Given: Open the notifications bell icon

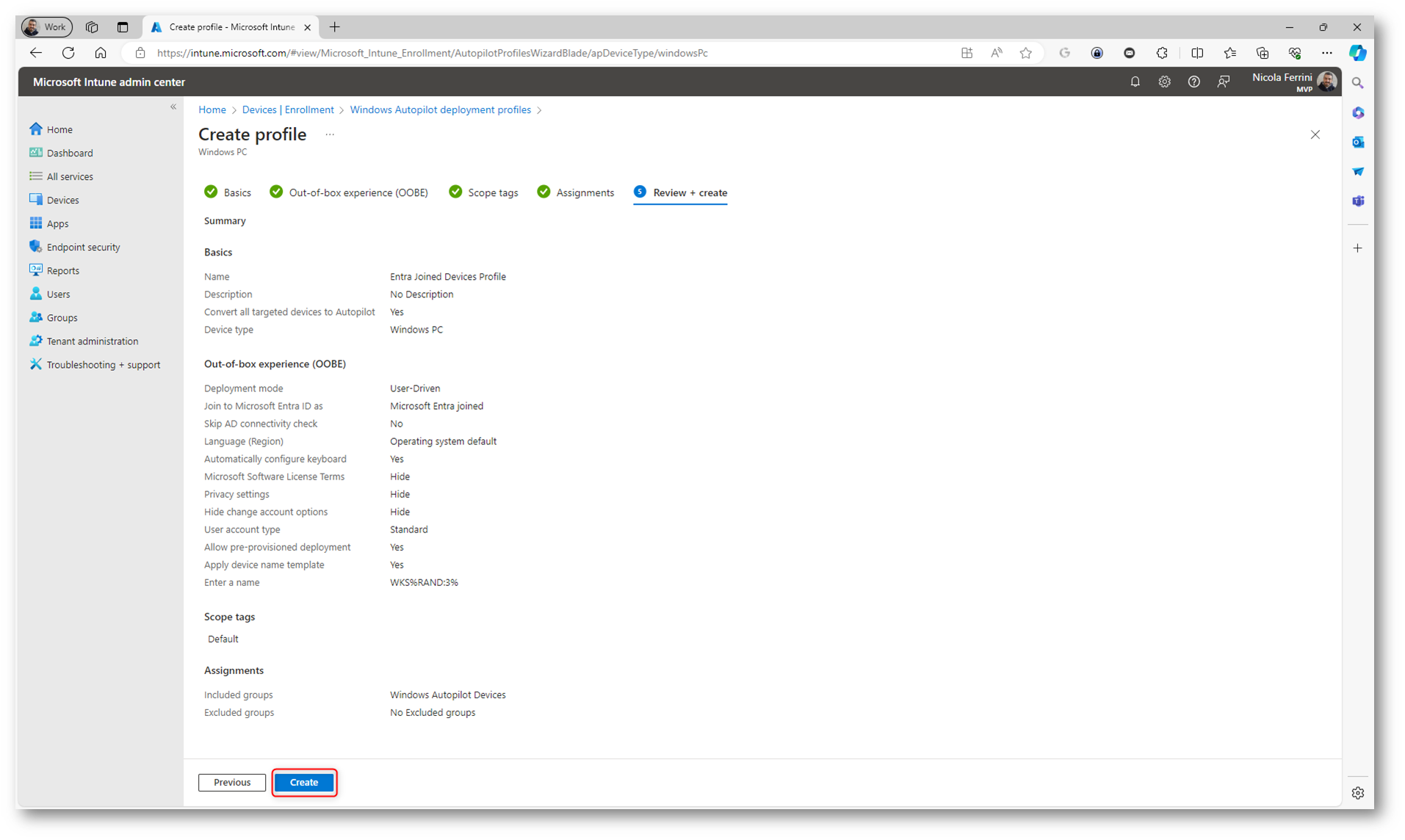Looking at the screenshot, I should [1135, 82].
